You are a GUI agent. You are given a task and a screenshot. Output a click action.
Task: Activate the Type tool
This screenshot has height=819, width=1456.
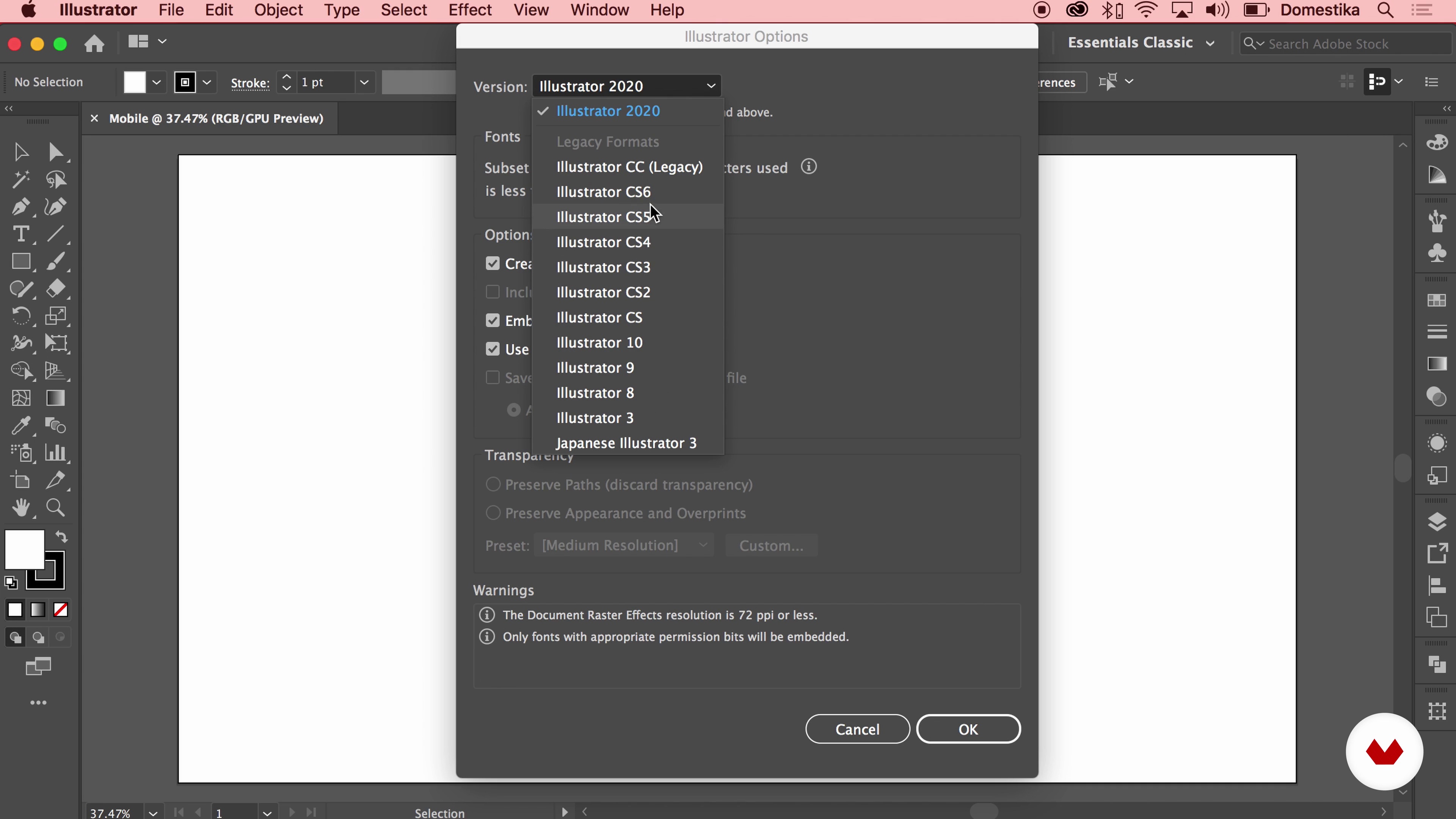[21, 234]
